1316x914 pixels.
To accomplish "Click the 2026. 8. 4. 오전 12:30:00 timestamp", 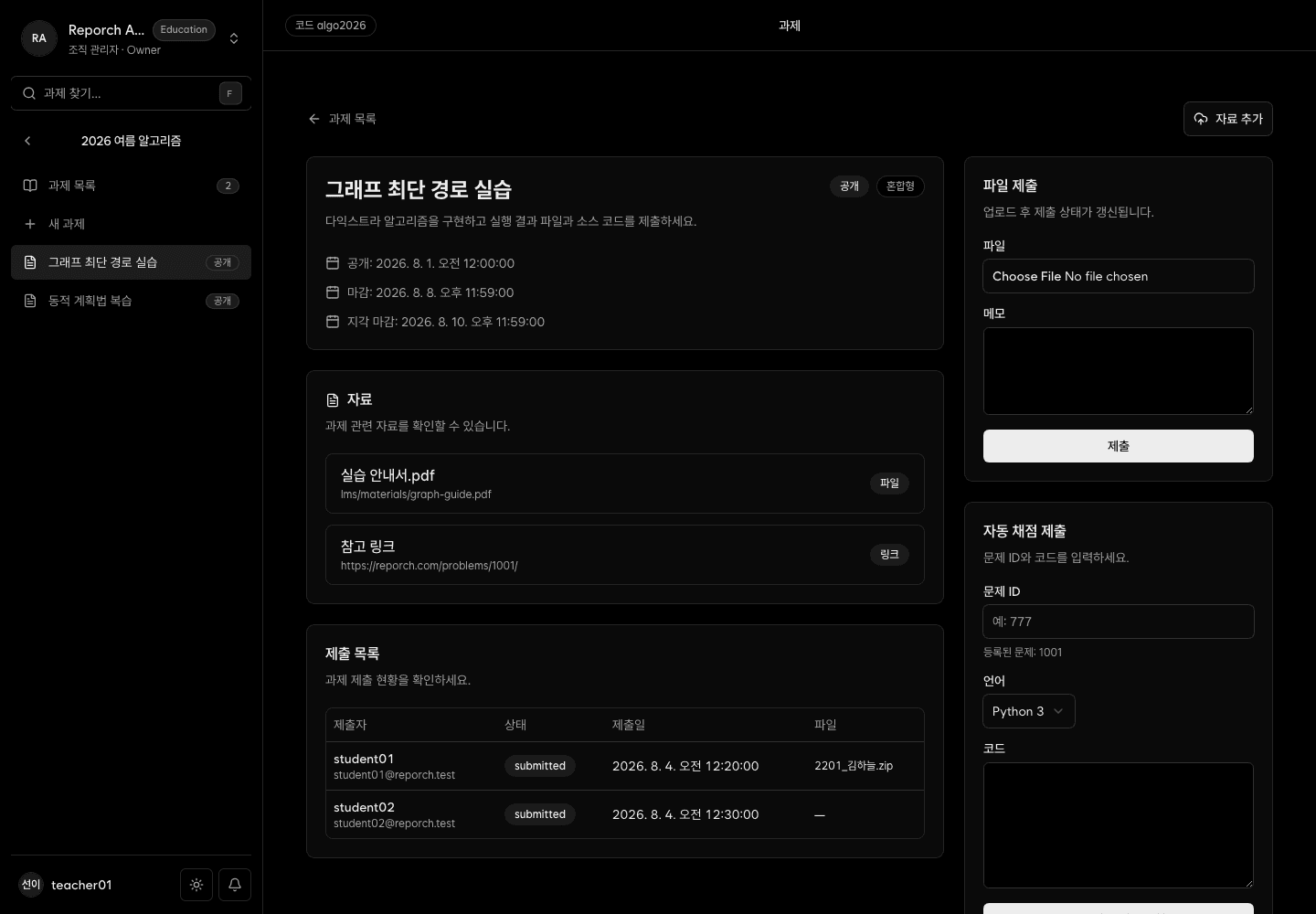I will click(x=685, y=814).
